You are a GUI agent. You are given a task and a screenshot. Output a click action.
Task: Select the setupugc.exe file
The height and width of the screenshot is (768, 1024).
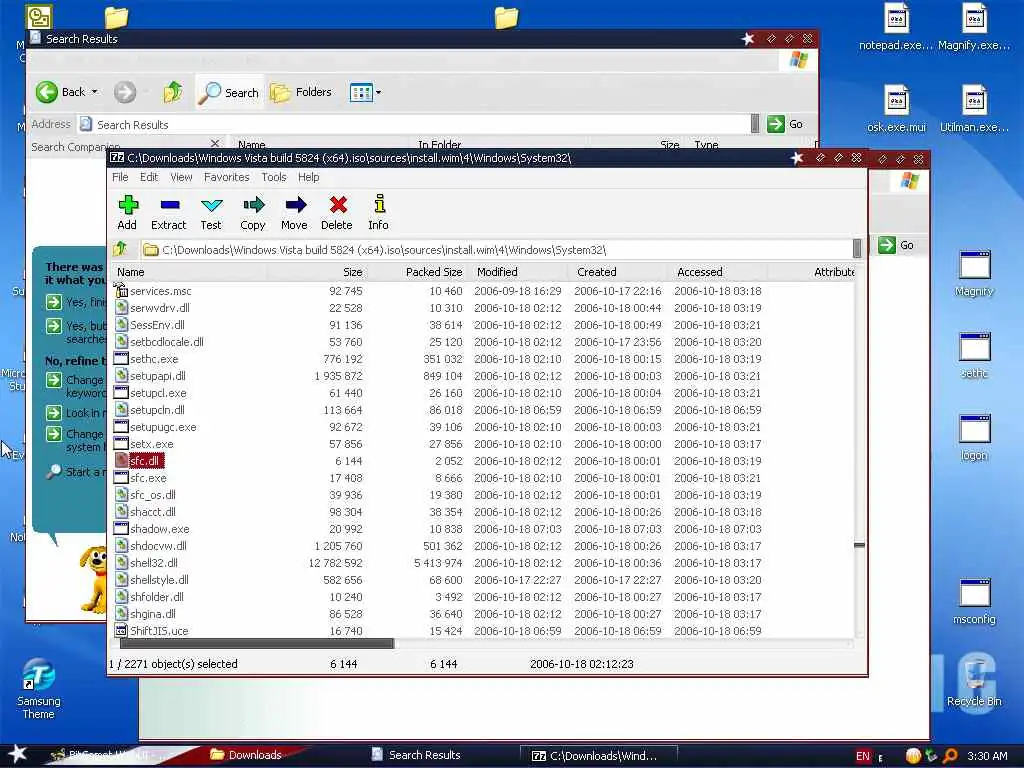tap(163, 427)
